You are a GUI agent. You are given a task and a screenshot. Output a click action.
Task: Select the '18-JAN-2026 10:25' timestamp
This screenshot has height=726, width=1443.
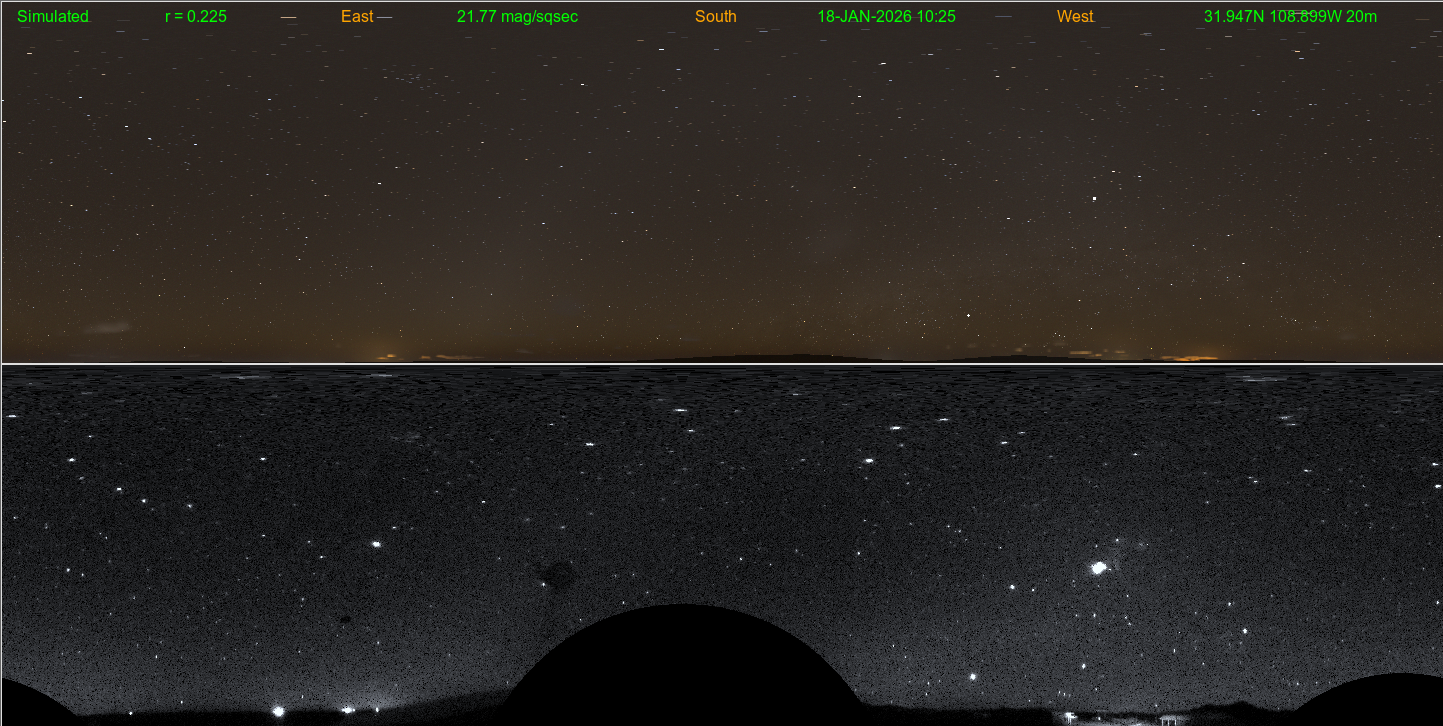(886, 17)
